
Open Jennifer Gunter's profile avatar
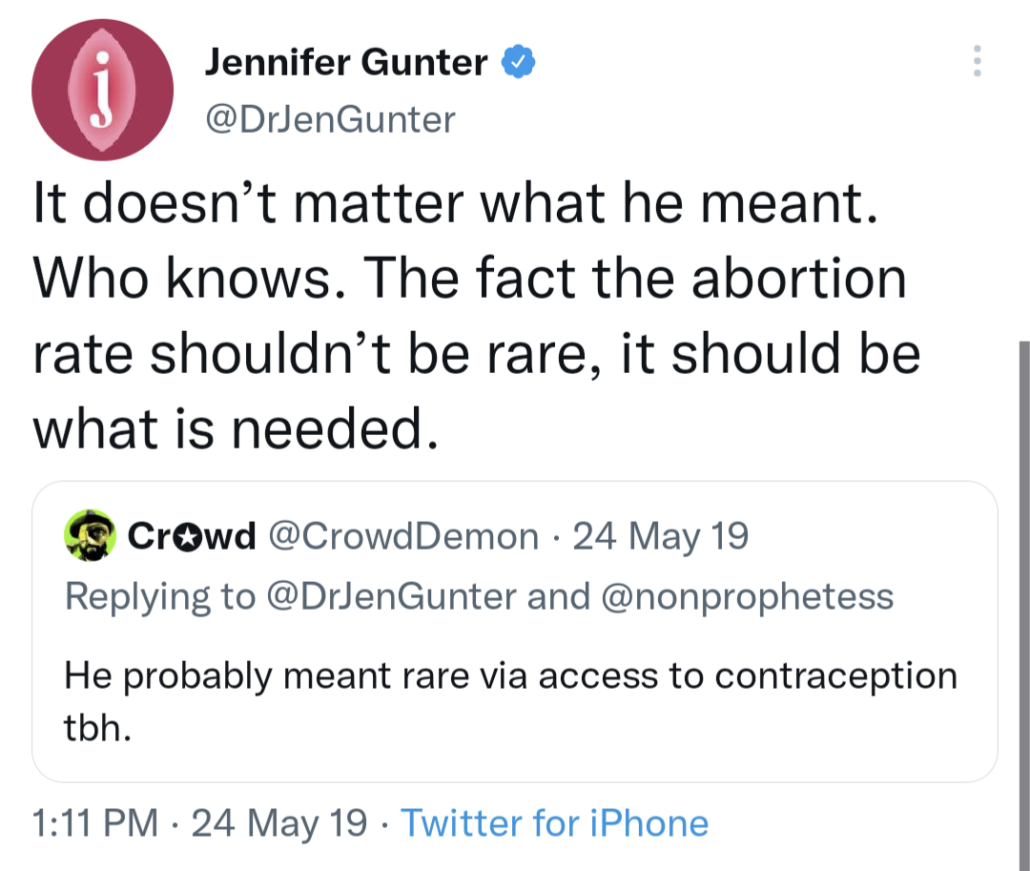(x=103, y=91)
